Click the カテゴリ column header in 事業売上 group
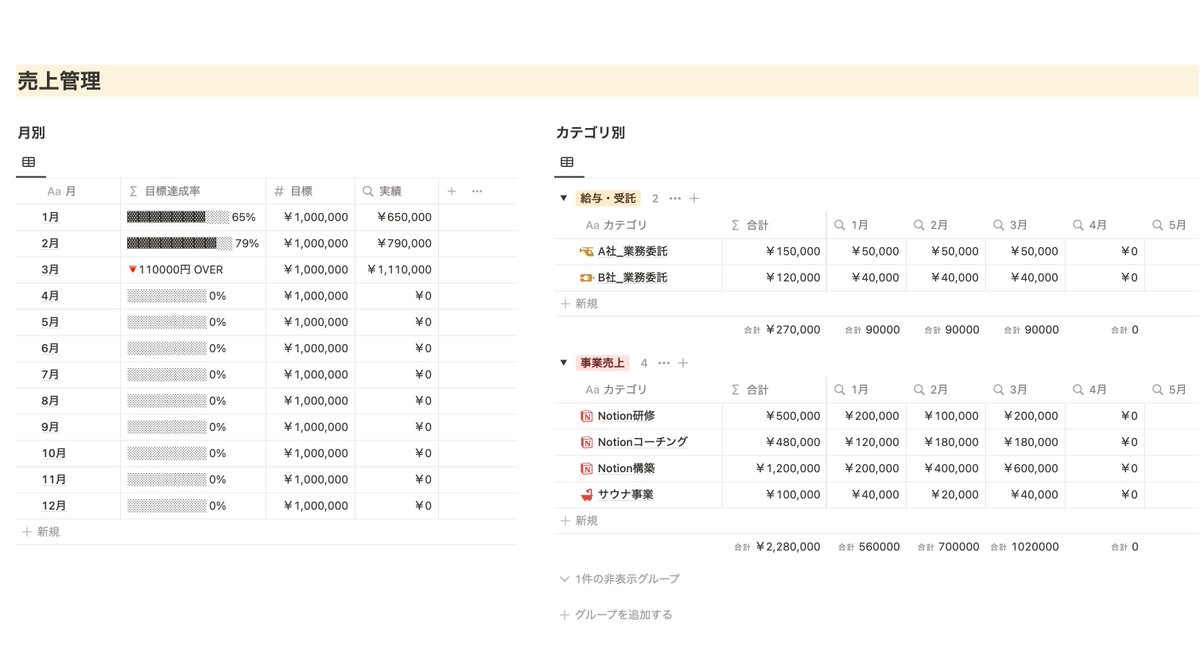 pos(638,390)
